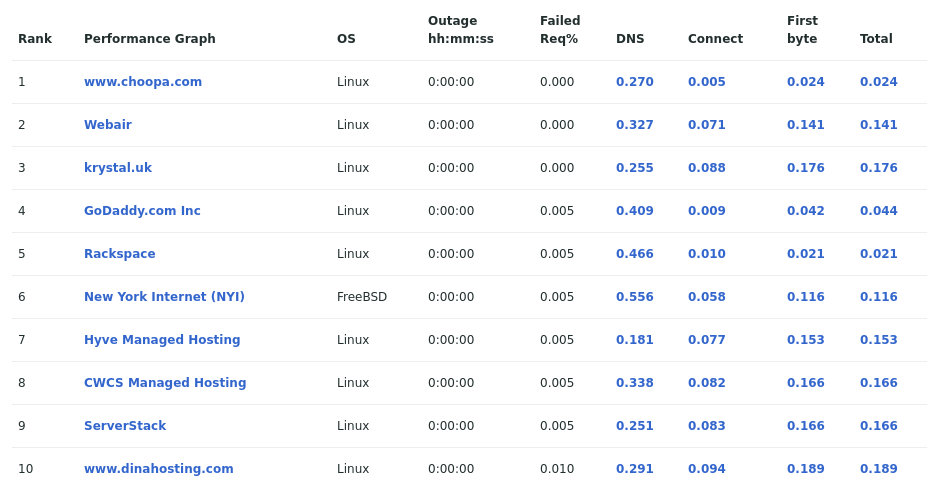Click Total value 0.141 for Webair
Image resolution: width=939 pixels, height=490 pixels.
[x=879, y=125]
